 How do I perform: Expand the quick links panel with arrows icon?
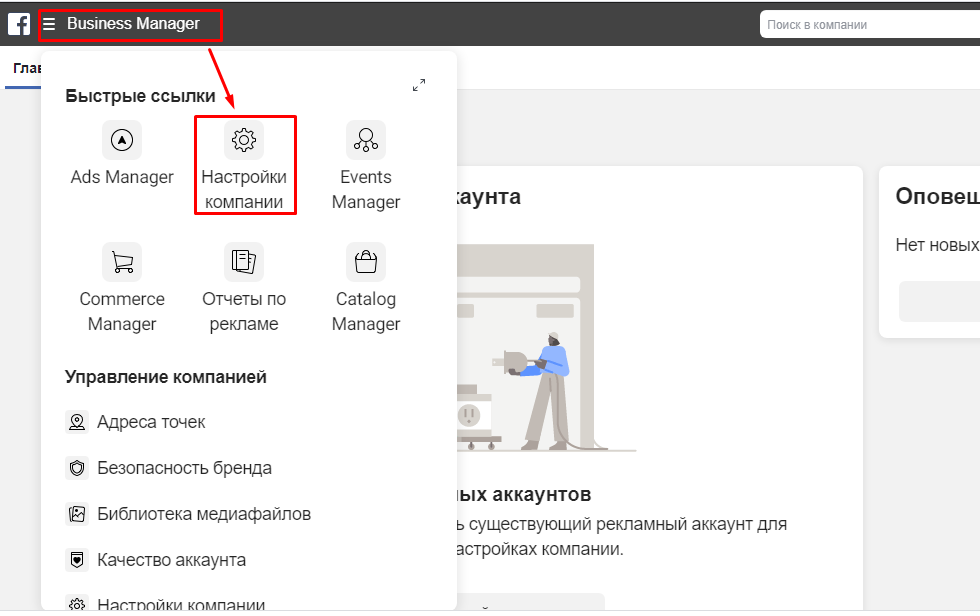(x=419, y=85)
